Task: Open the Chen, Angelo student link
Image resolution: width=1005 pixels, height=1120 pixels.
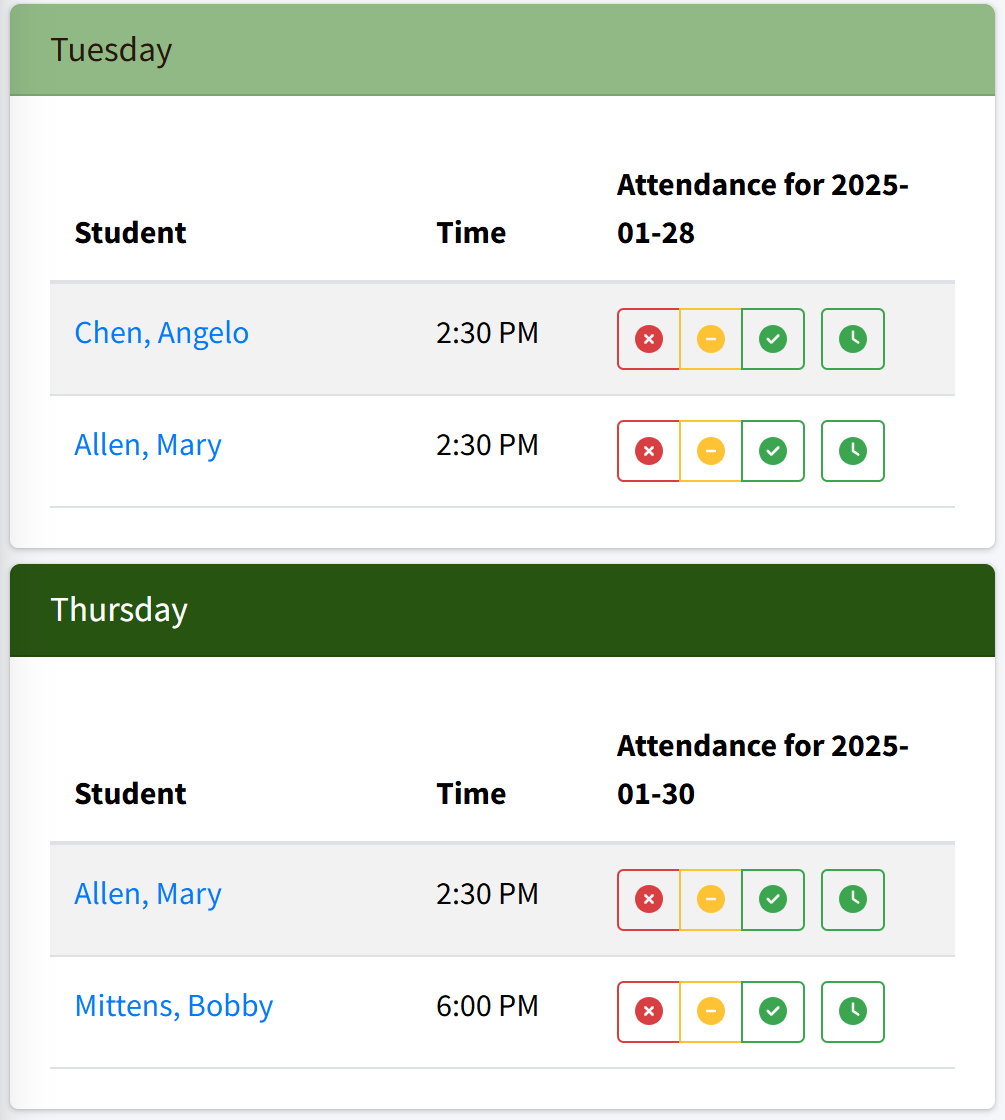Action: click(162, 332)
